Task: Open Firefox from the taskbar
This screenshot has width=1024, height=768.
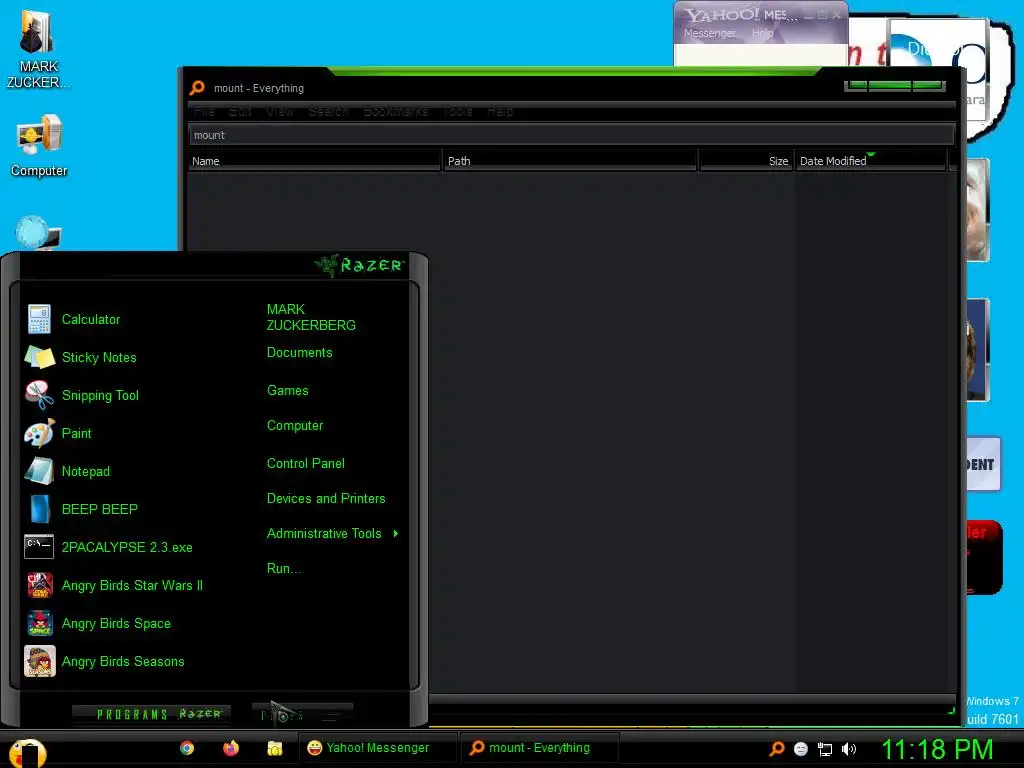Action: click(231, 748)
